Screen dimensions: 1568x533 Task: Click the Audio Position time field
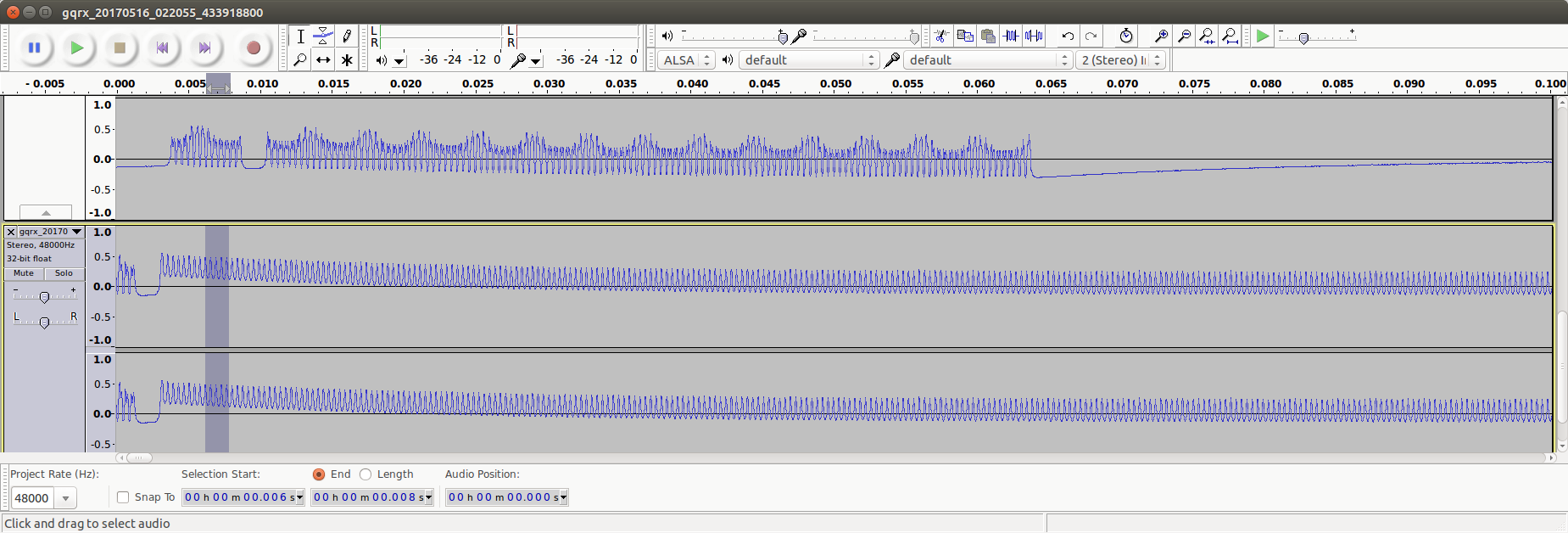coord(507,497)
